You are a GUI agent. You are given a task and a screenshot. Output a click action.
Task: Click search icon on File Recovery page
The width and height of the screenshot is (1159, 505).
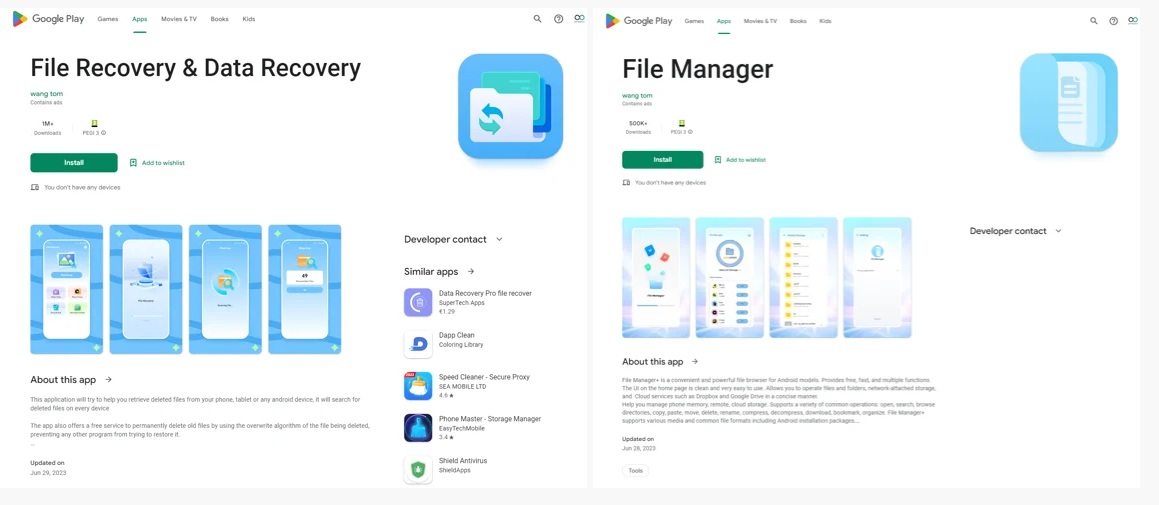pyautogui.click(x=537, y=19)
